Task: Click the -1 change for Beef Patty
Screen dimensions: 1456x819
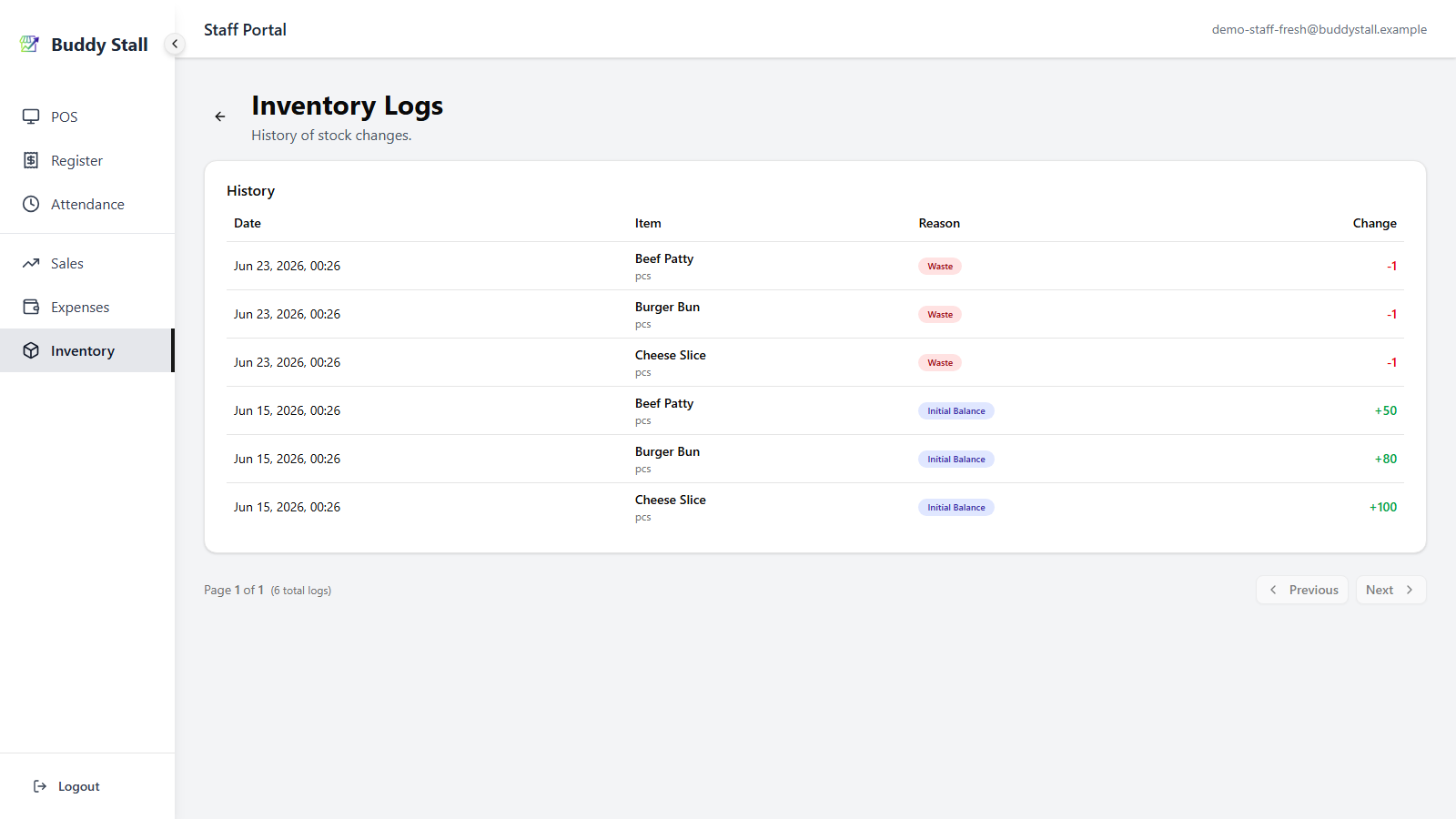Action: (x=1391, y=266)
